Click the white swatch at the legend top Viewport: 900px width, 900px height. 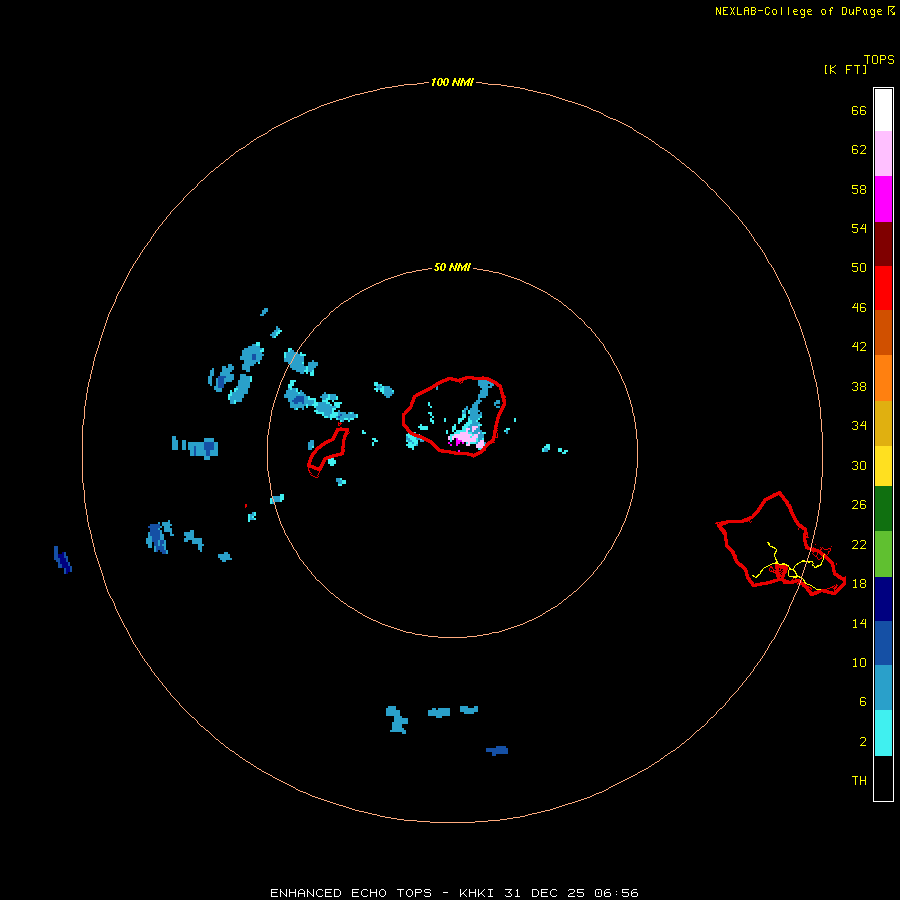(883, 110)
